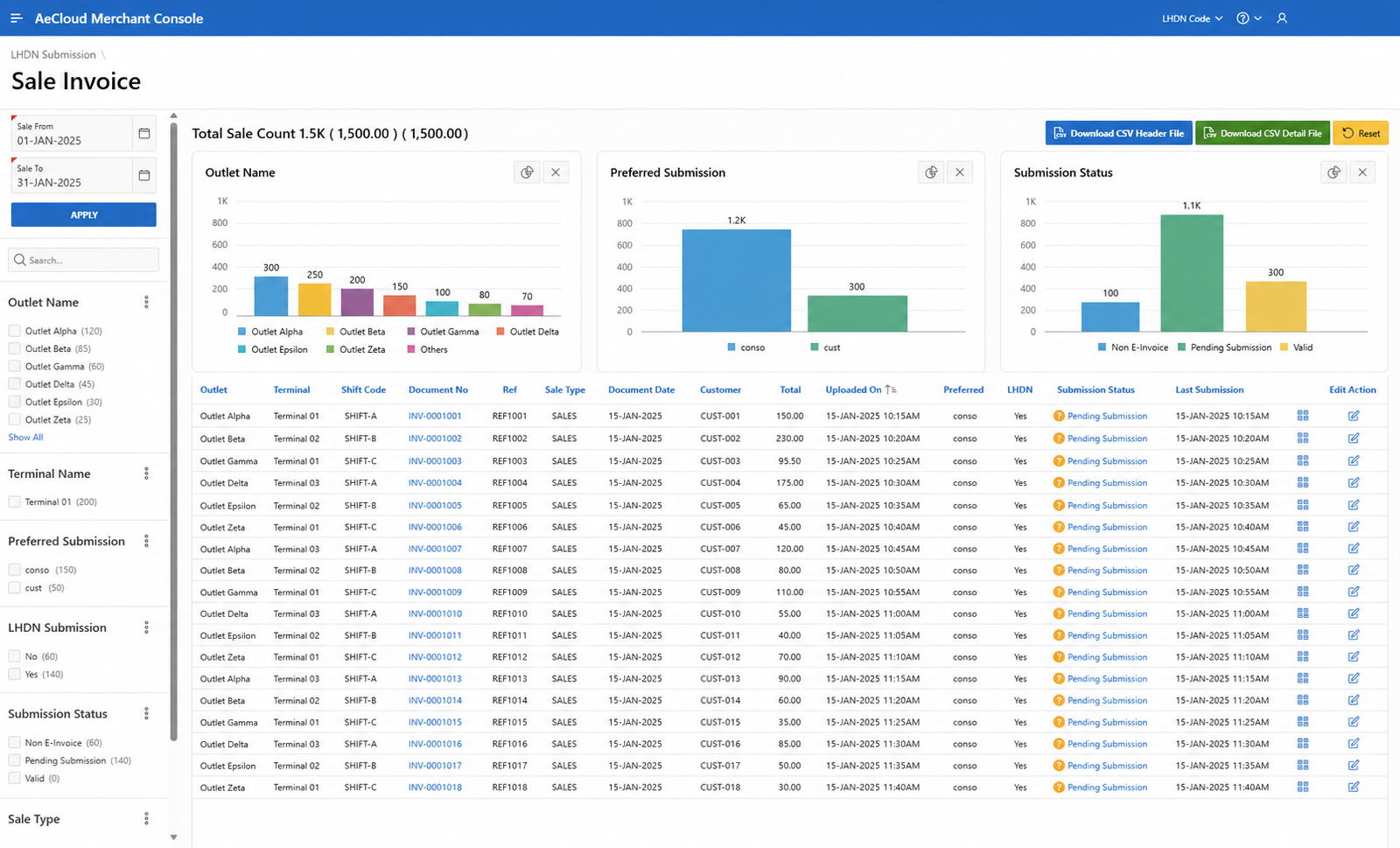Check the Outlet Gamma filter
This screenshot has width=1400, height=848.
click(14, 367)
